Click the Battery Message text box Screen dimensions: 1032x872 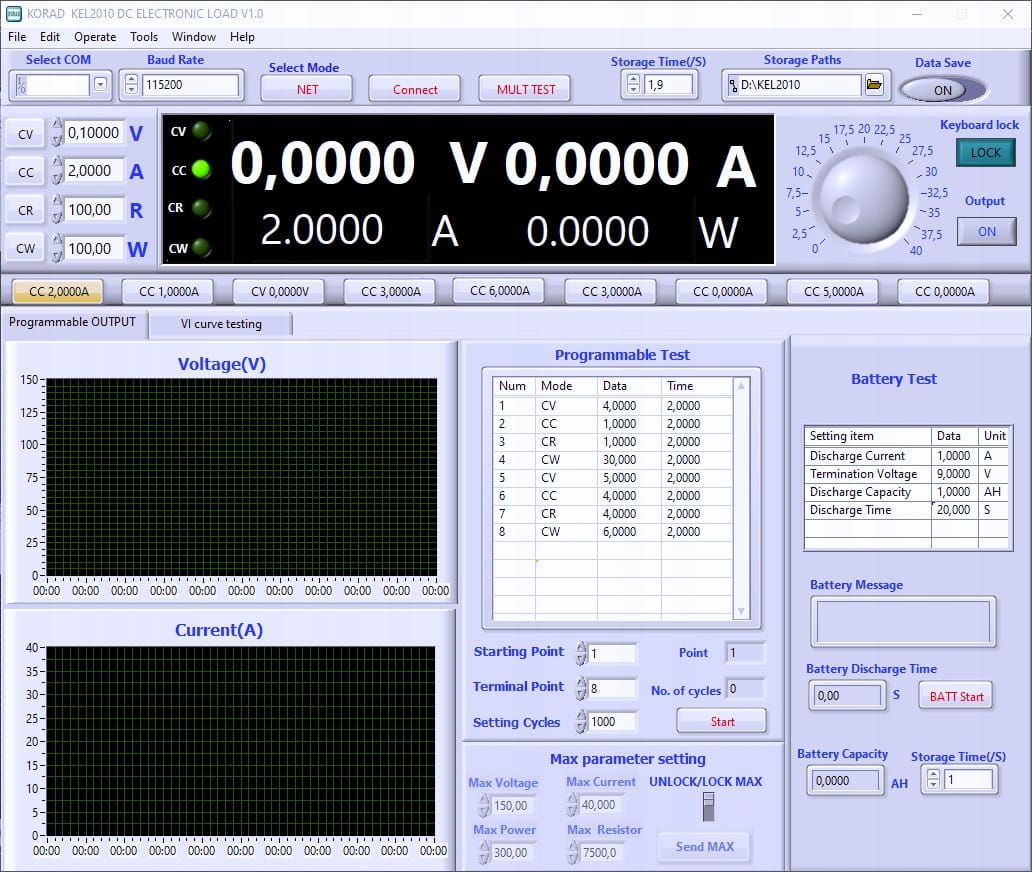tap(903, 621)
